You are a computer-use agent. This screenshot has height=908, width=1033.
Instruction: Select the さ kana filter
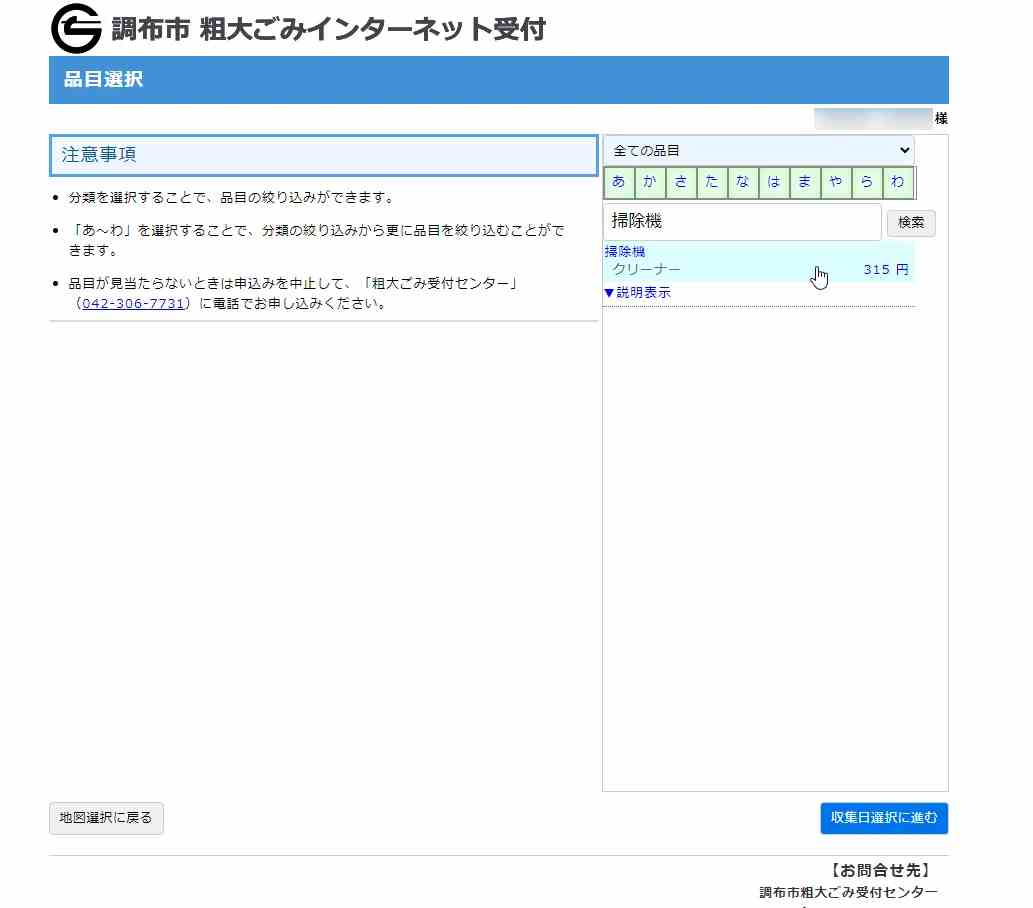[x=681, y=182]
